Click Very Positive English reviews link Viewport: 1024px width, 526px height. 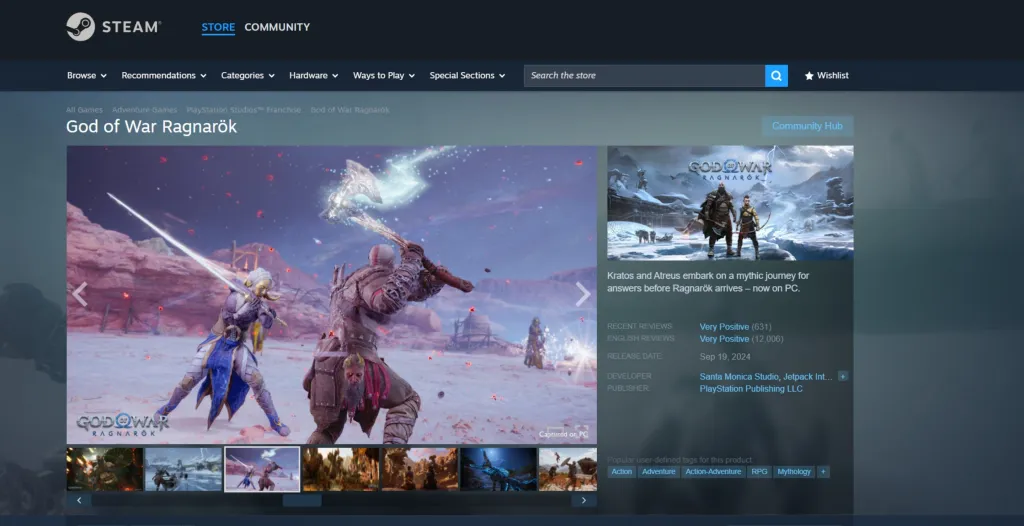tap(724, 339)
